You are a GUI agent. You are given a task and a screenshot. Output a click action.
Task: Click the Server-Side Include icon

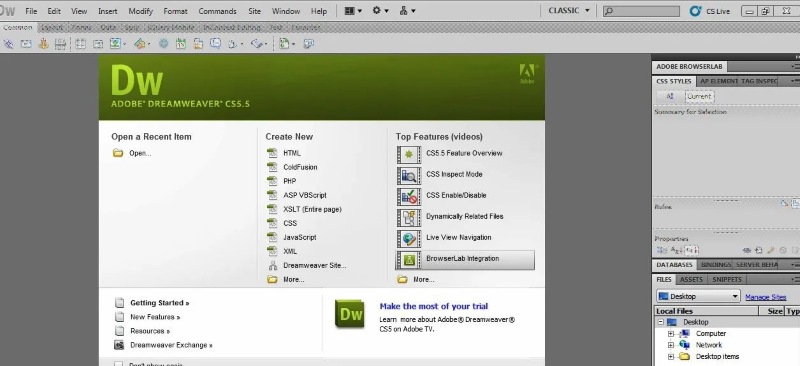tap(198, 44)
